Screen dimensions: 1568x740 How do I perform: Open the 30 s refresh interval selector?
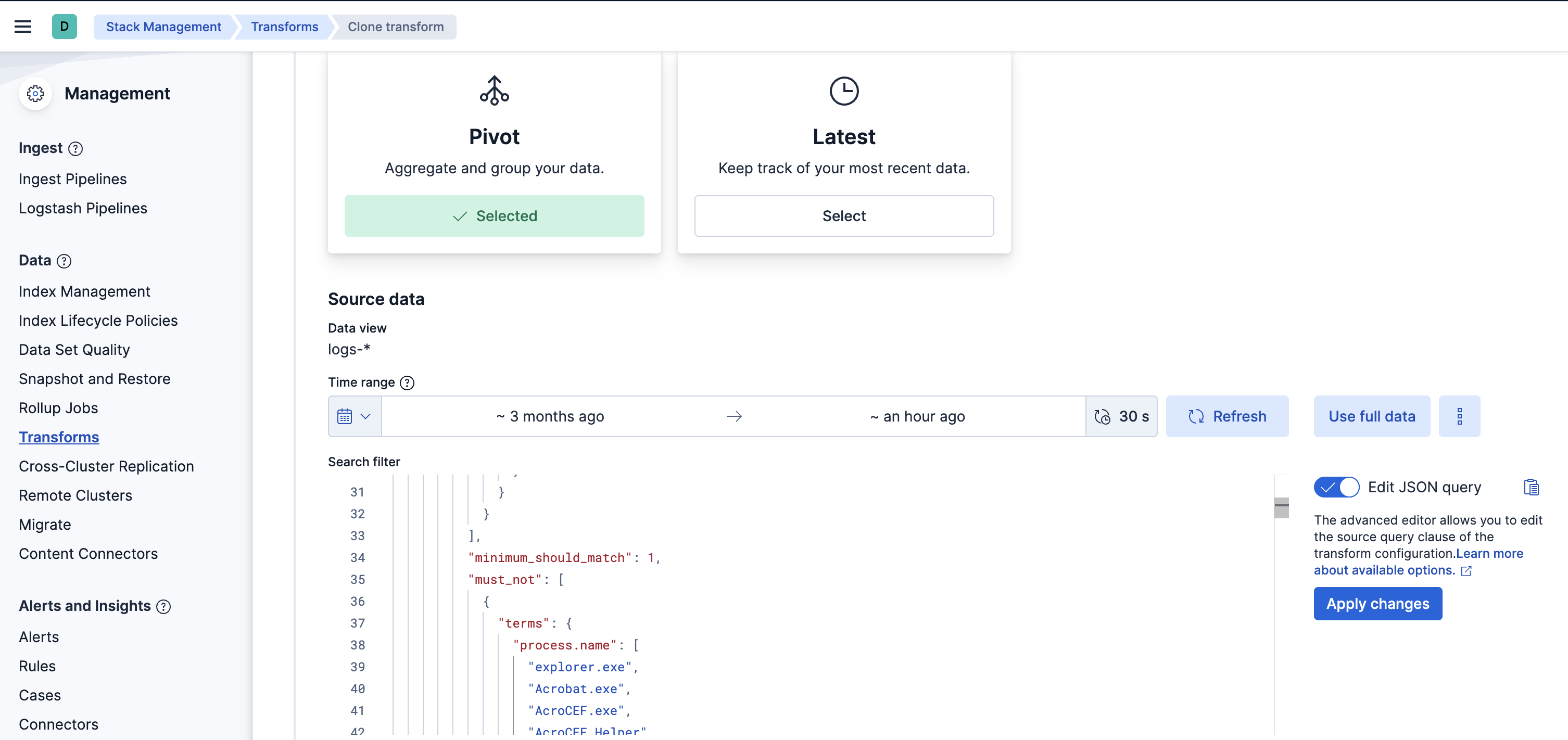pyautogui.click(x=1121, y=417)
